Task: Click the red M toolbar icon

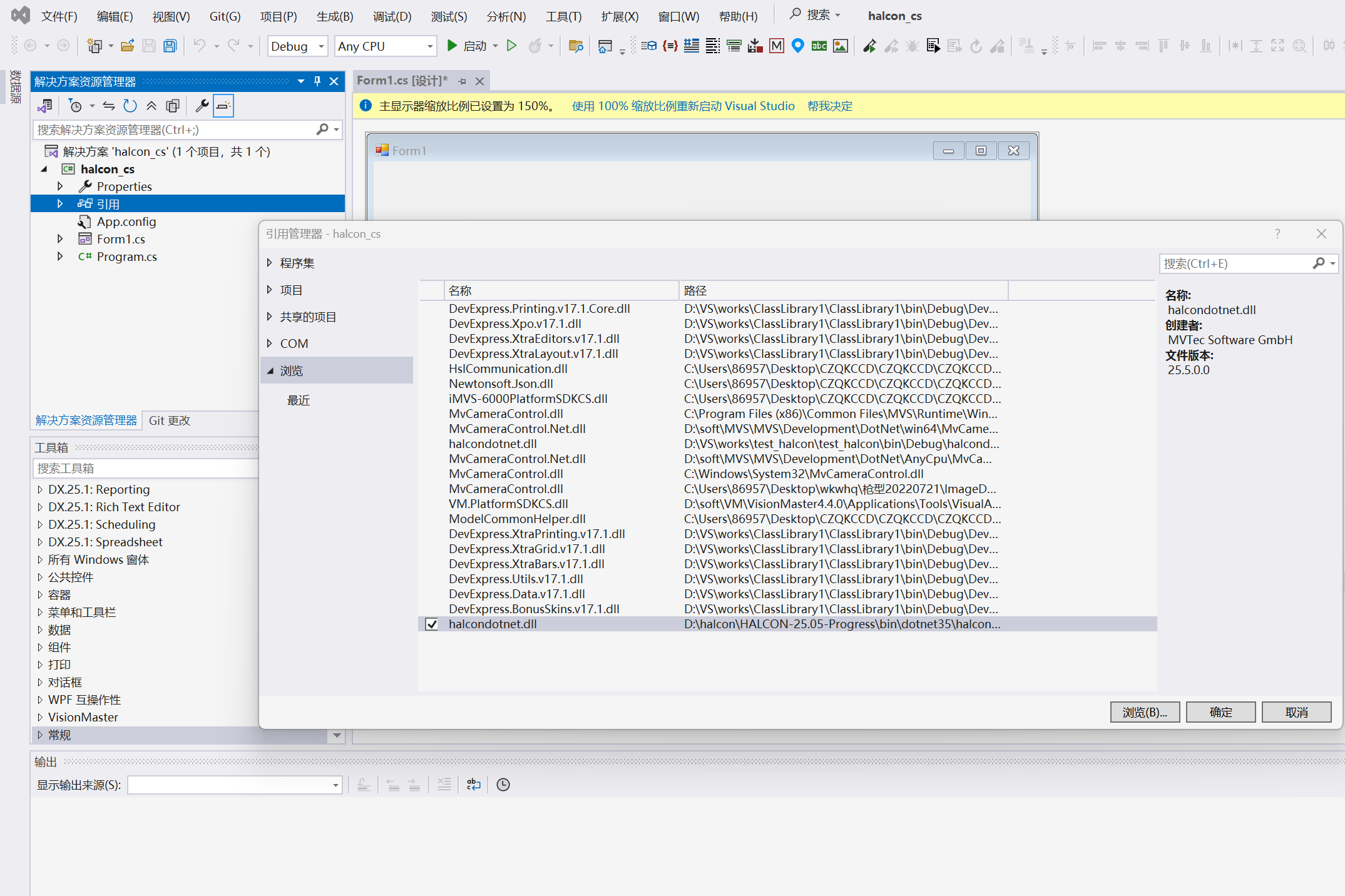Action: click(x=776, y=46)
